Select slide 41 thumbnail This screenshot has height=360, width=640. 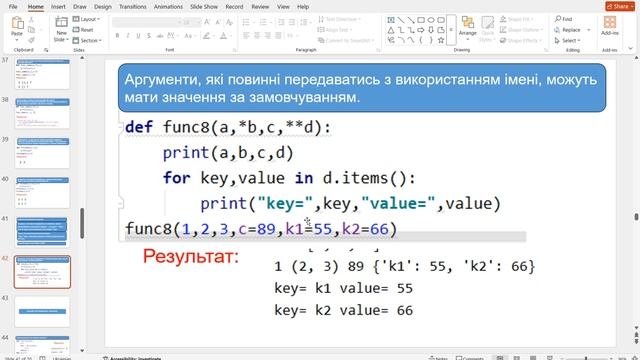click(42, 232)
